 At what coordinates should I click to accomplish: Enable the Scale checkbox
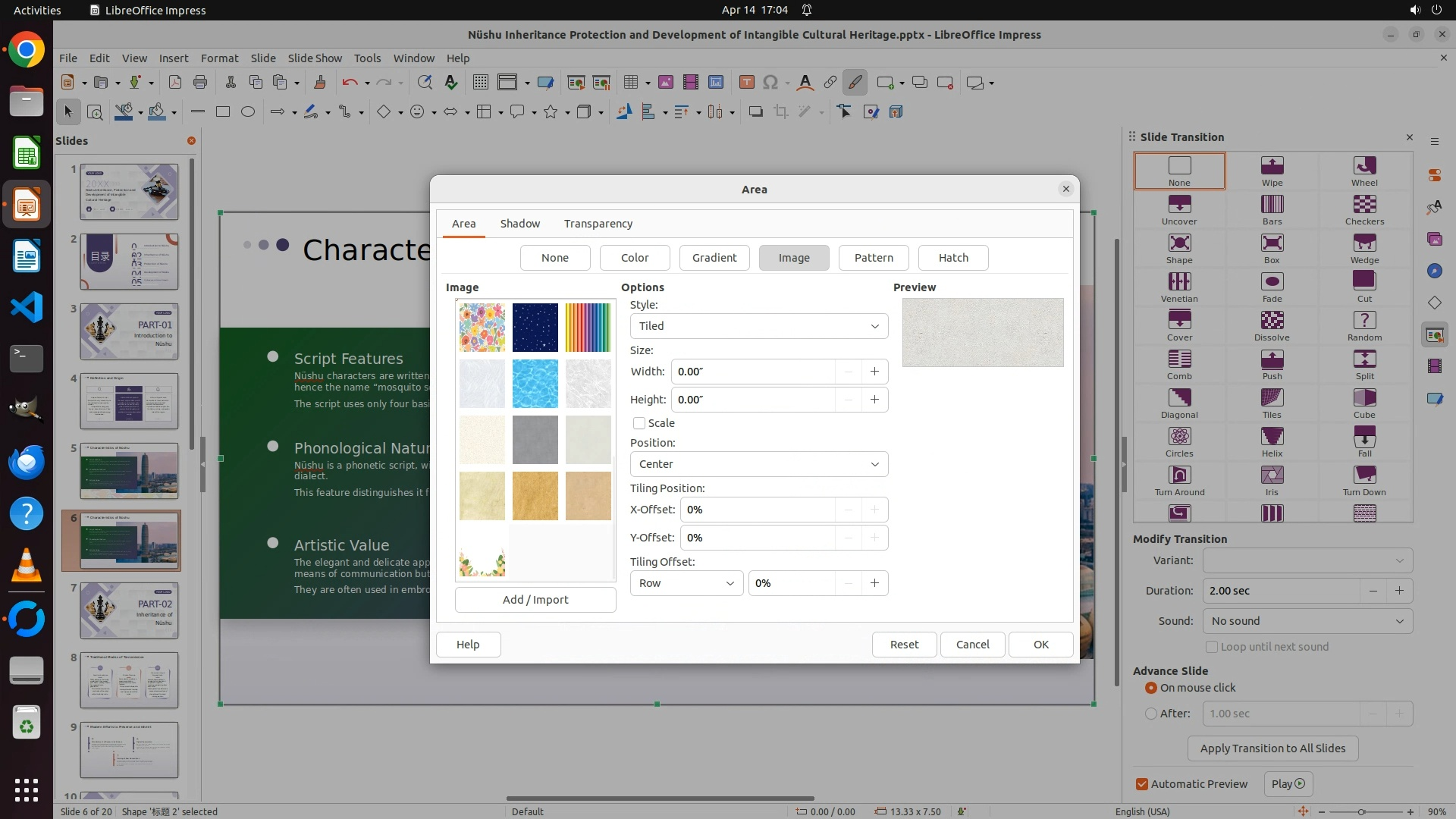(639, 423)
